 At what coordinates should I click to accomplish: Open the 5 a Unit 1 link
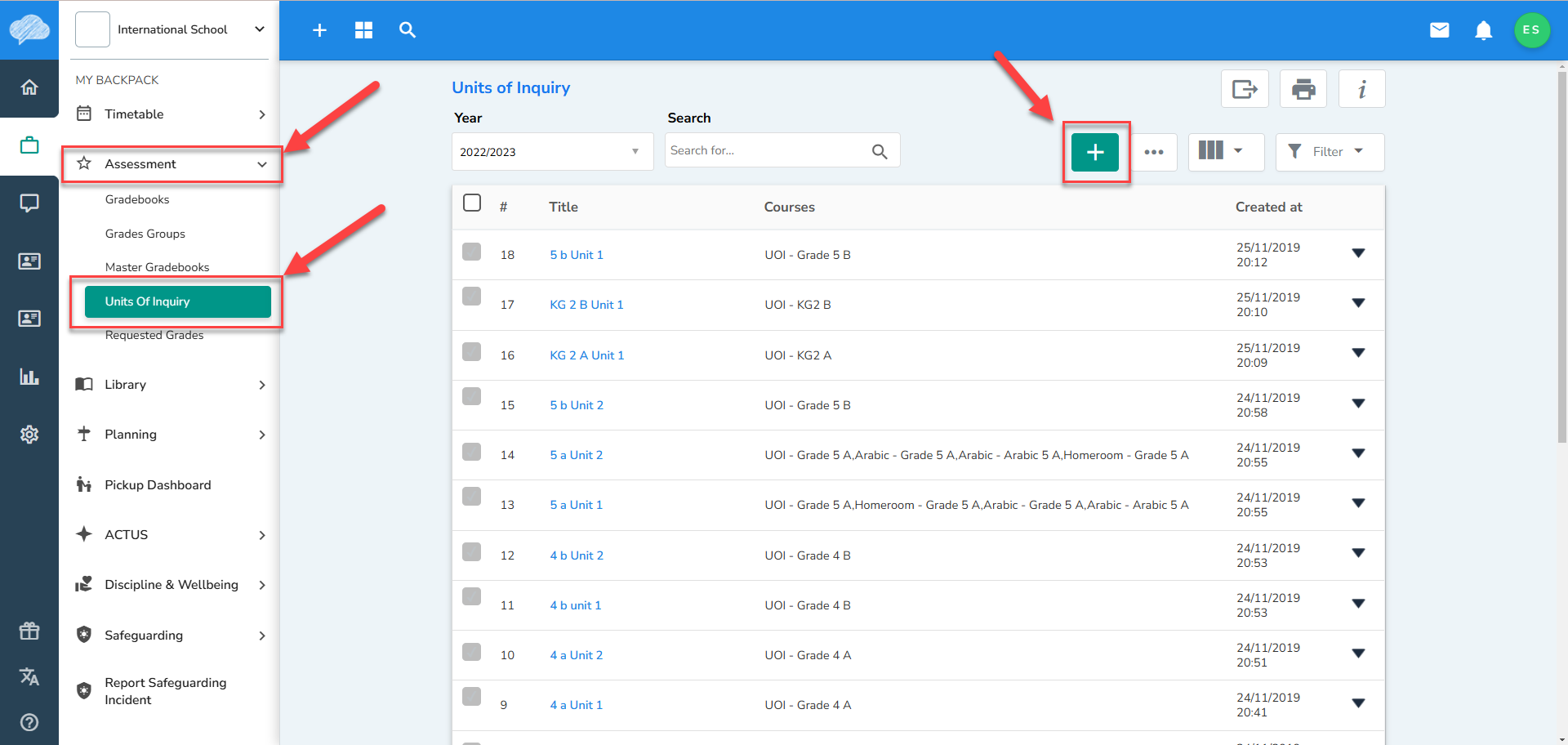(x=577, y=505)
